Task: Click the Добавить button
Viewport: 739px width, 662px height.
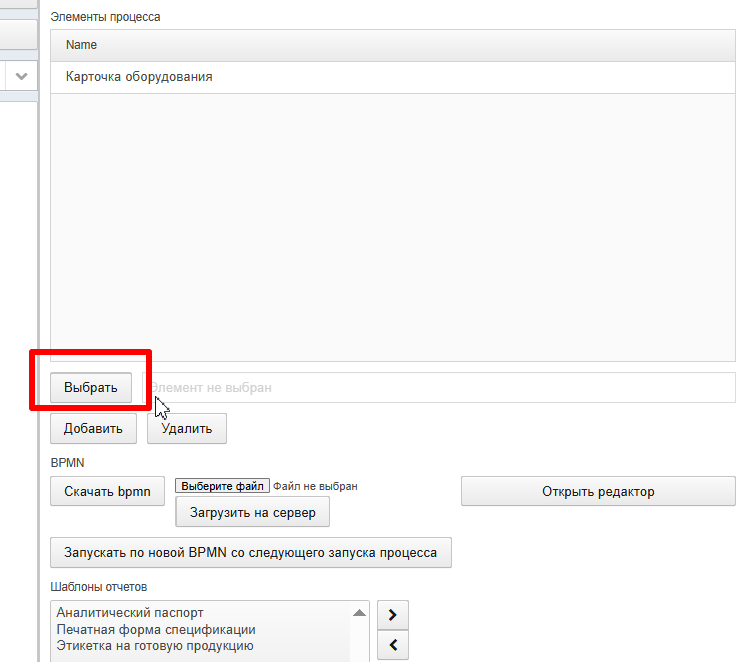Action: point(93,428)
